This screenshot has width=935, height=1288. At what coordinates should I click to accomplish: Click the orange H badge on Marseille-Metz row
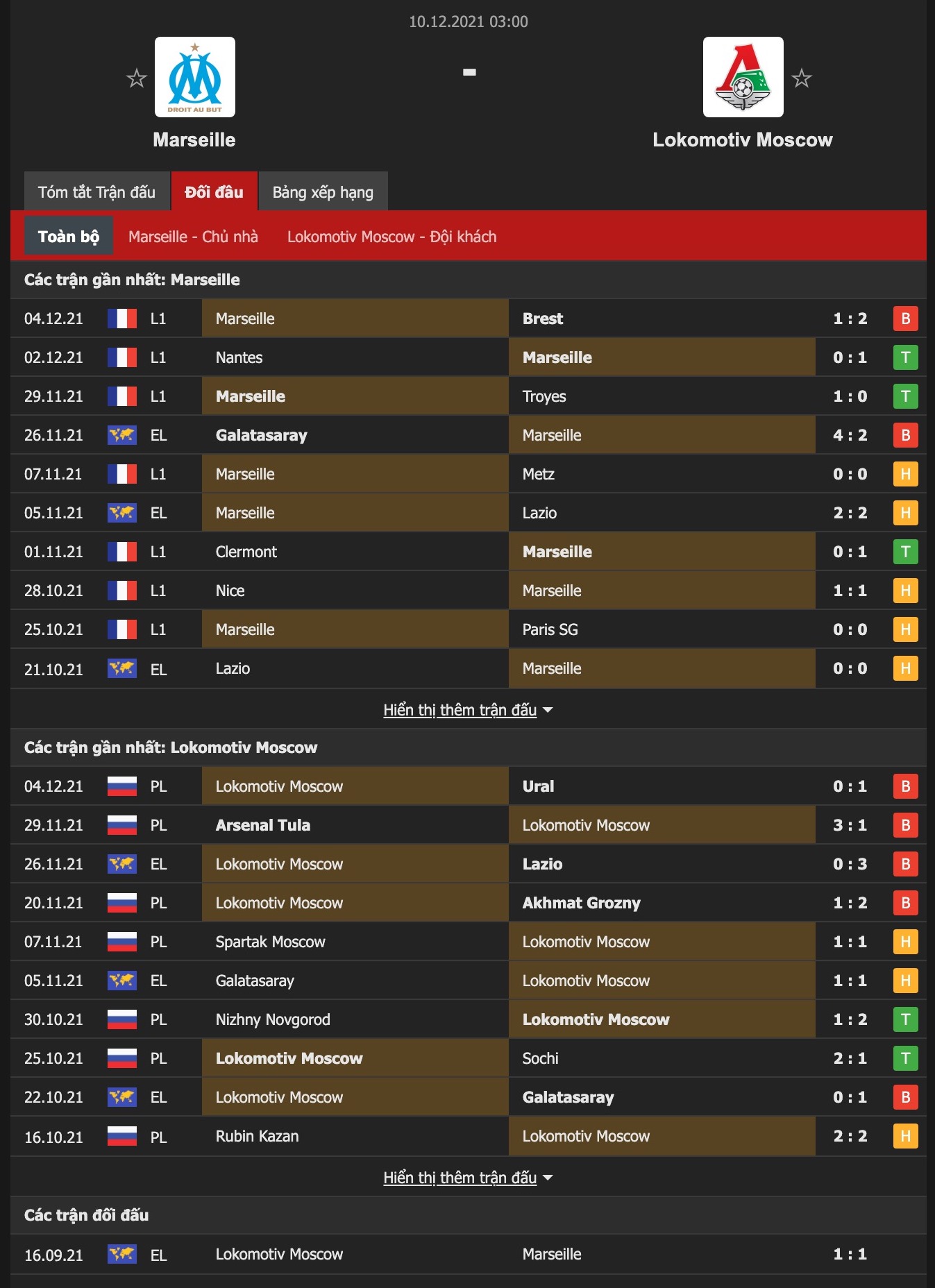point(905,474)
